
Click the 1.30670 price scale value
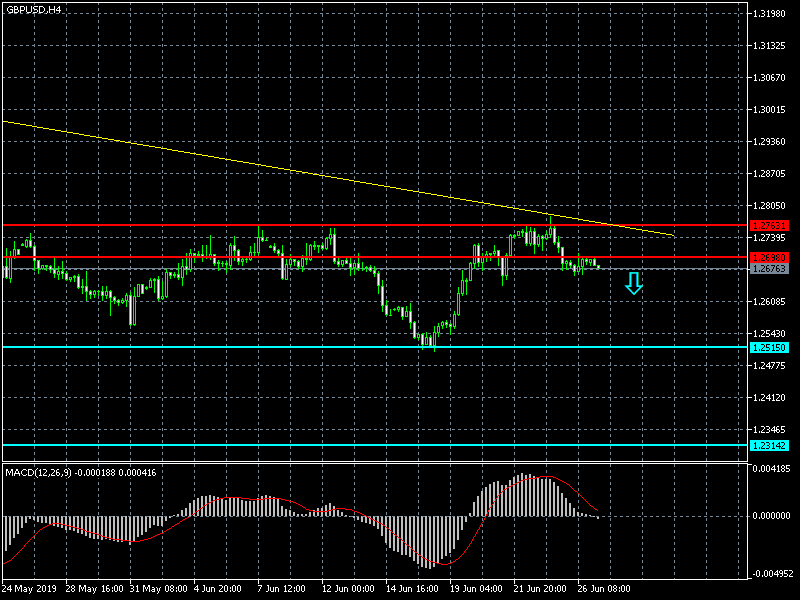[769, 78]
